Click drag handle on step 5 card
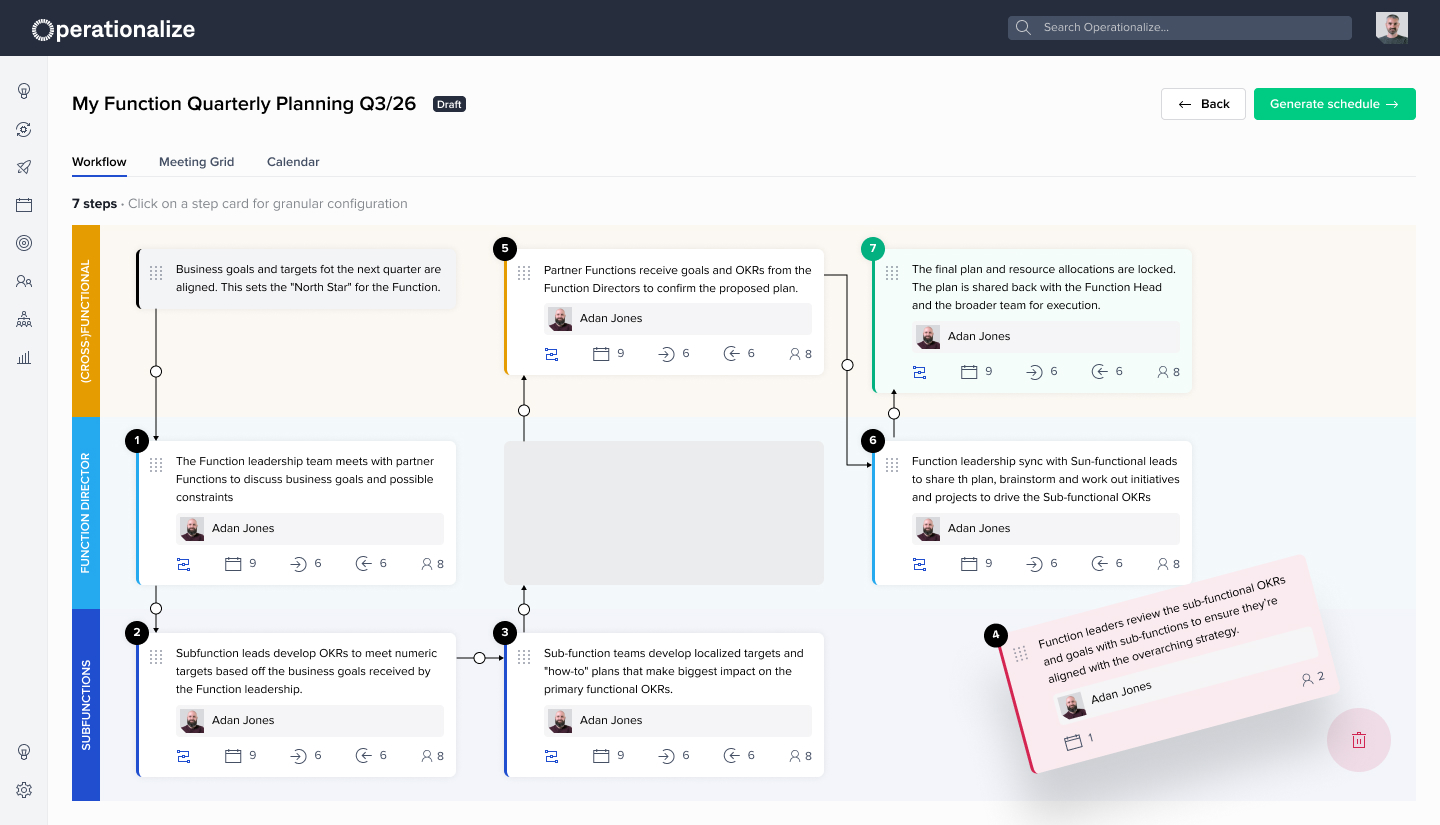Image resolution: width=1440 pixels, height=825 pixels. [x=524, y=273]
